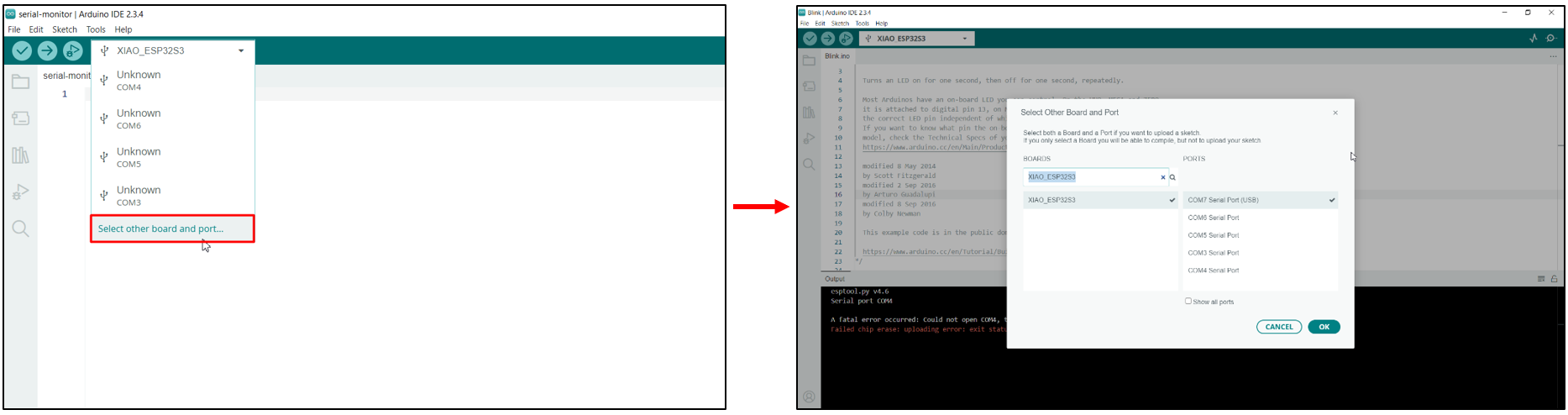This screenshot has height=415, width=1568.
Task: Open File menu in serial-monitor window
Action: [14, 29]
